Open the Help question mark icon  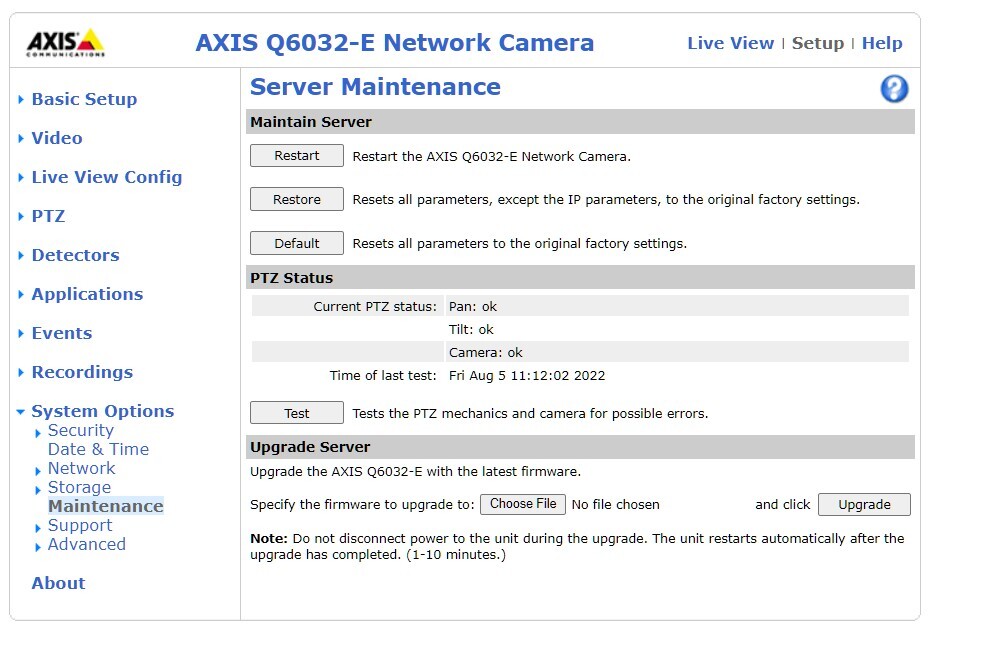point(894,88)
